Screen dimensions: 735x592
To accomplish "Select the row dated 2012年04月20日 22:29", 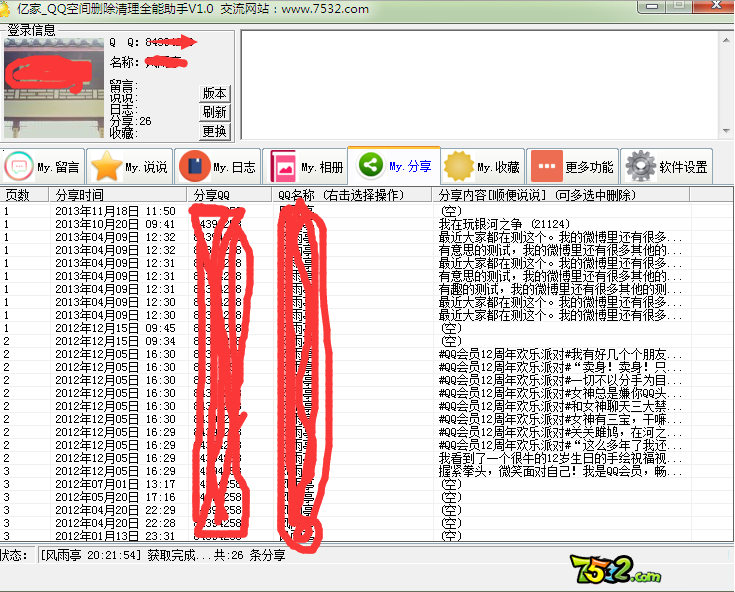I will point(367,510).
